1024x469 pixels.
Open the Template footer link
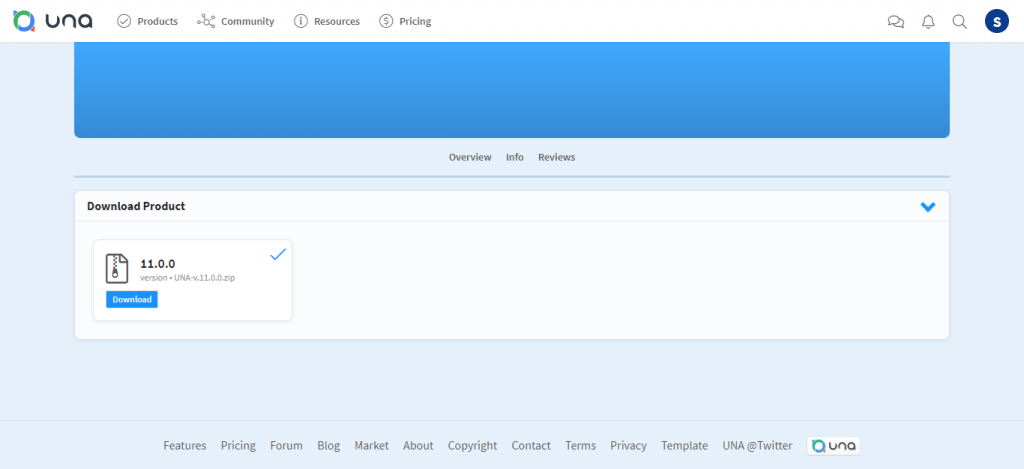[684, 445]
